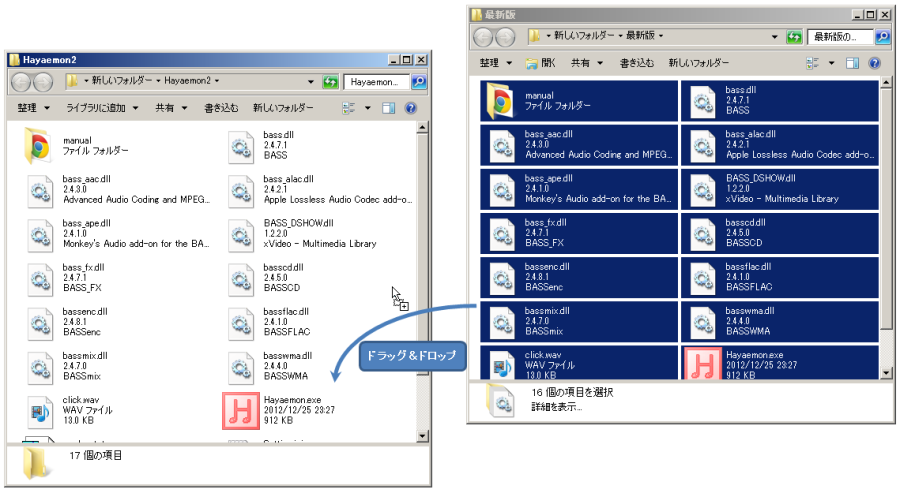Screen dimensions: 900x493
Task: Open the manual folder in Hayaemon2 window
Action: [x=40, y=147]
